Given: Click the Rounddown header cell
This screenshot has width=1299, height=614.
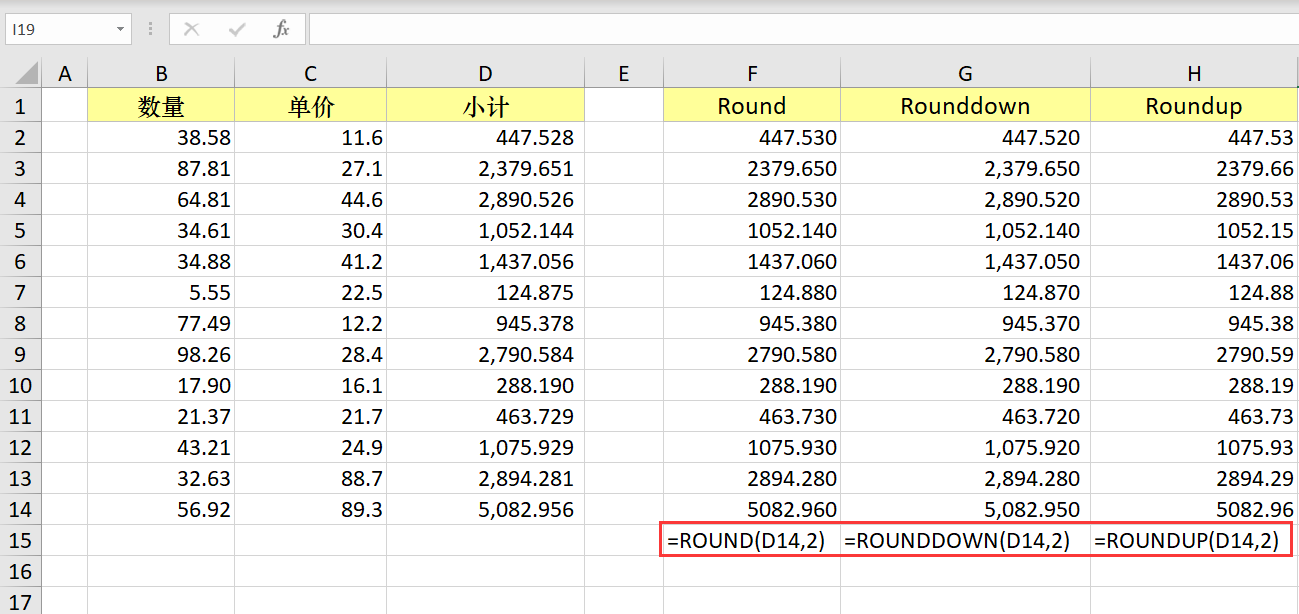Looking at the screenshot, I should [965, 106].
